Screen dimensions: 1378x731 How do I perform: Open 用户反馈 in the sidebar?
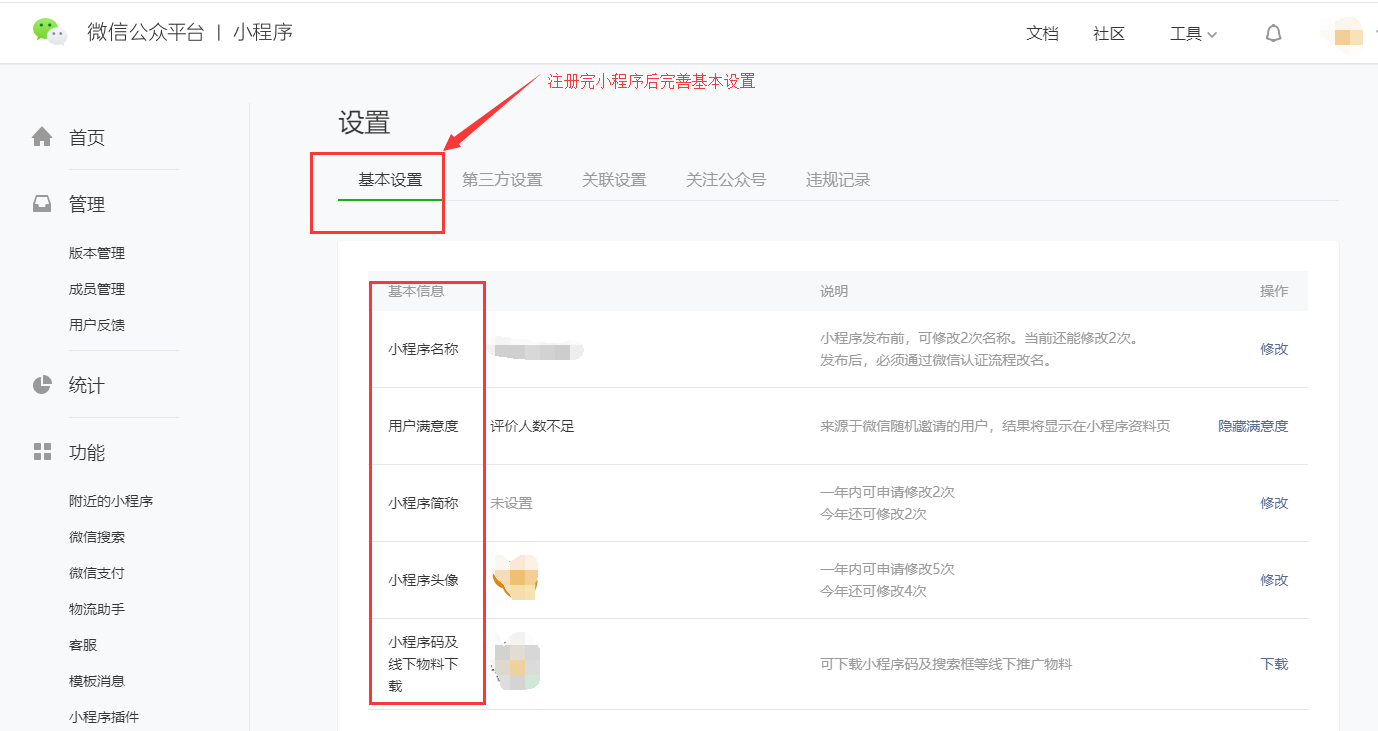[96, 324]
